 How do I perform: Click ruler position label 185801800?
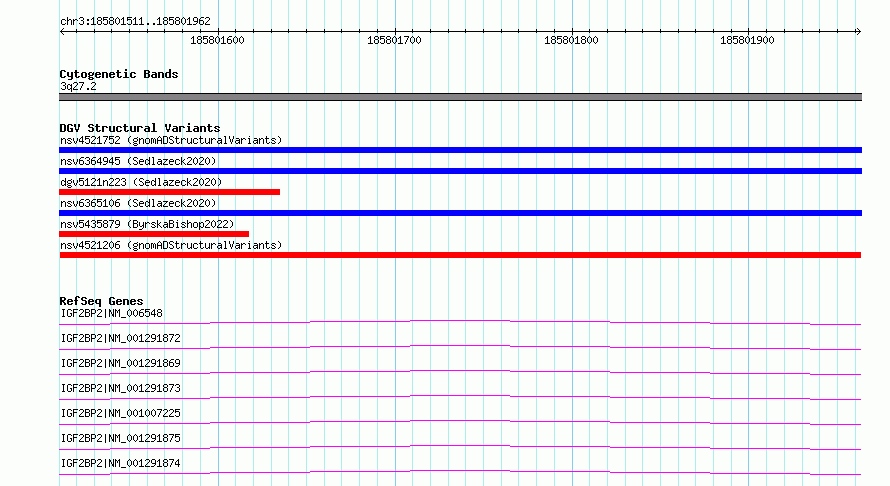tap(571, 40)
